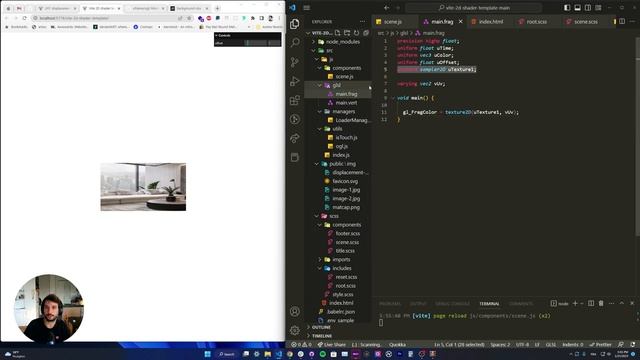Toggle the secondary side bar layout icon
The height and width of the screenshot is (360, 640).
point(588,8)
